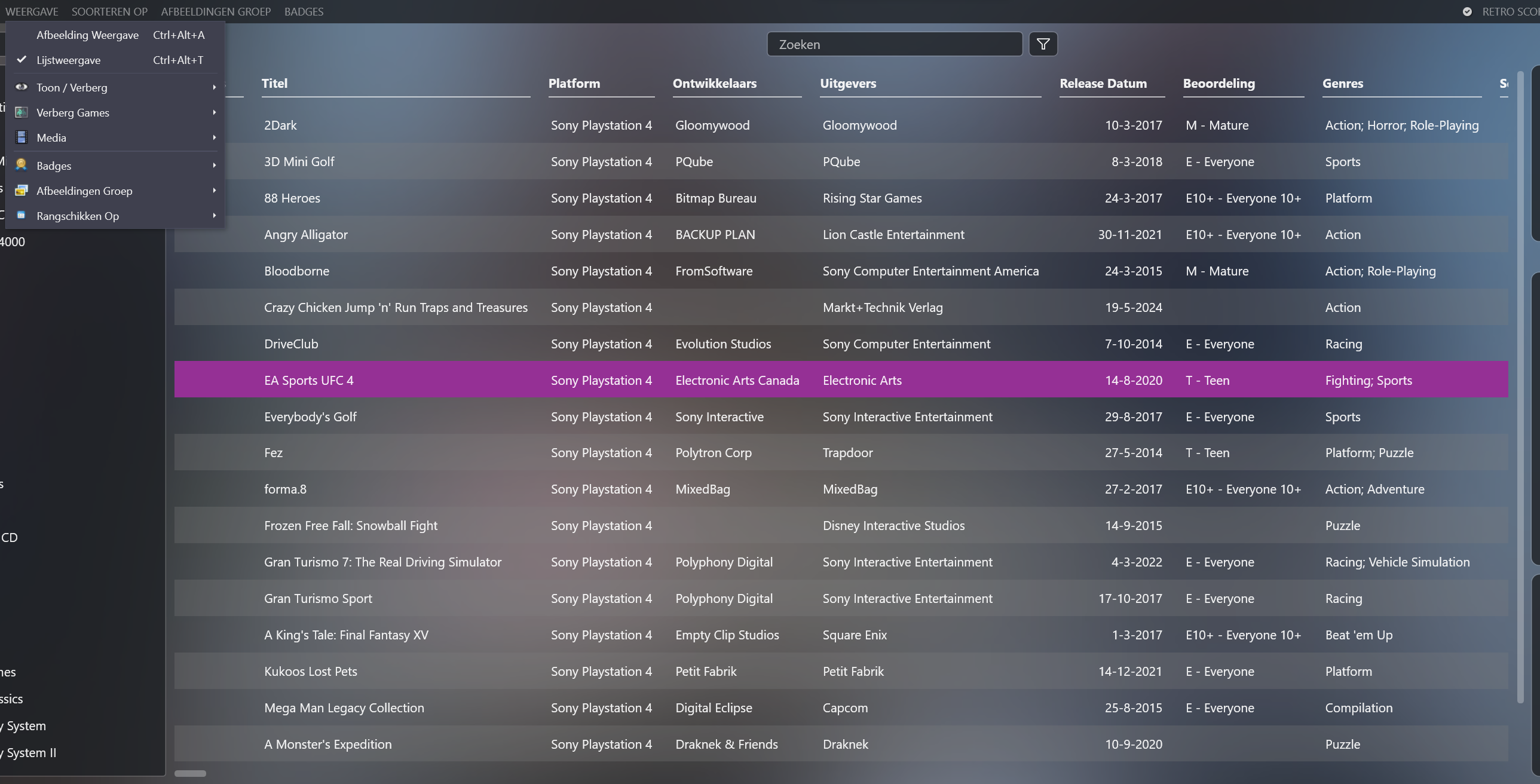Click the filter funnel icon
This screenshot has height=784, width=1540.
pos(1043,44)
